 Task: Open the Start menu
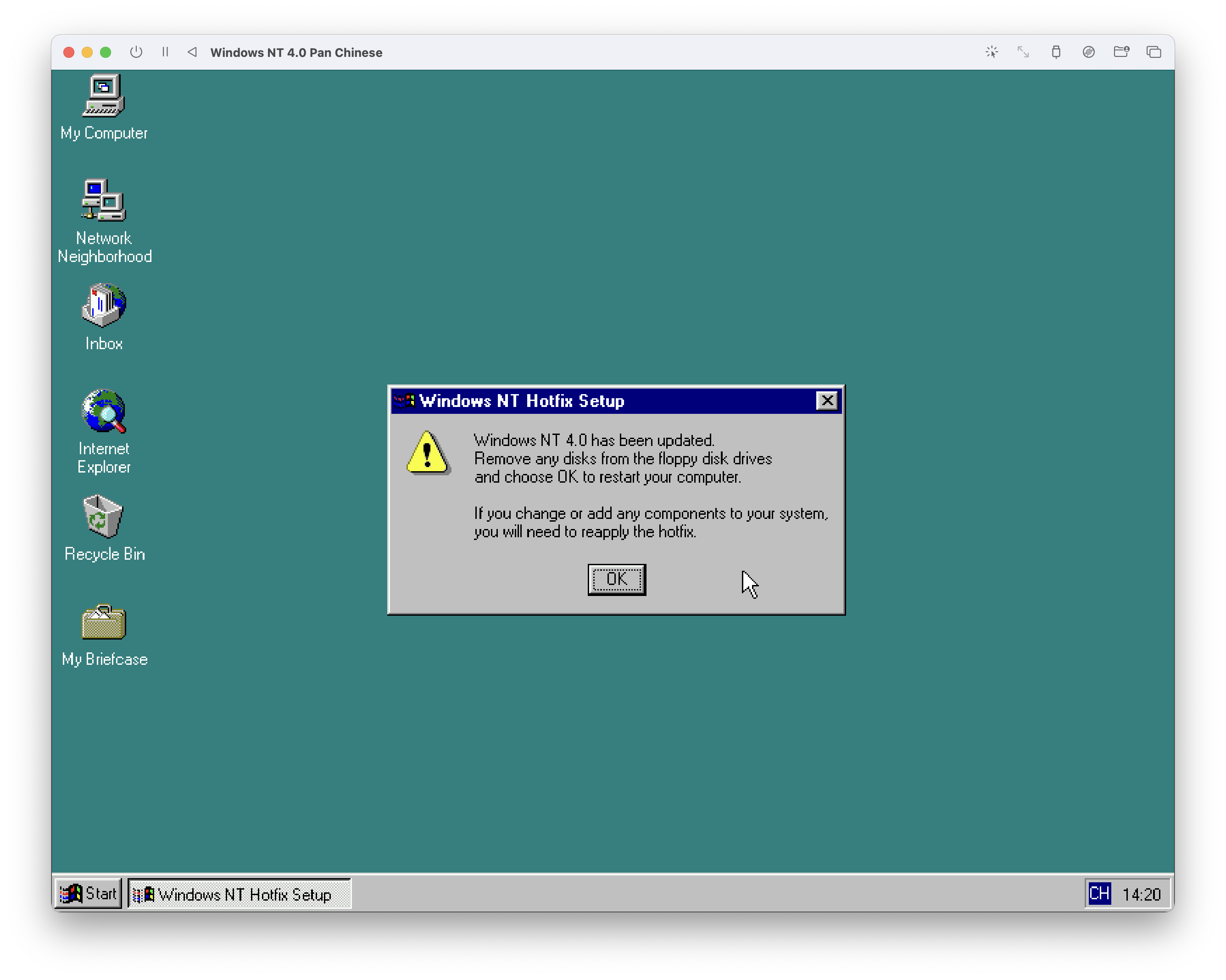[88, 893]
